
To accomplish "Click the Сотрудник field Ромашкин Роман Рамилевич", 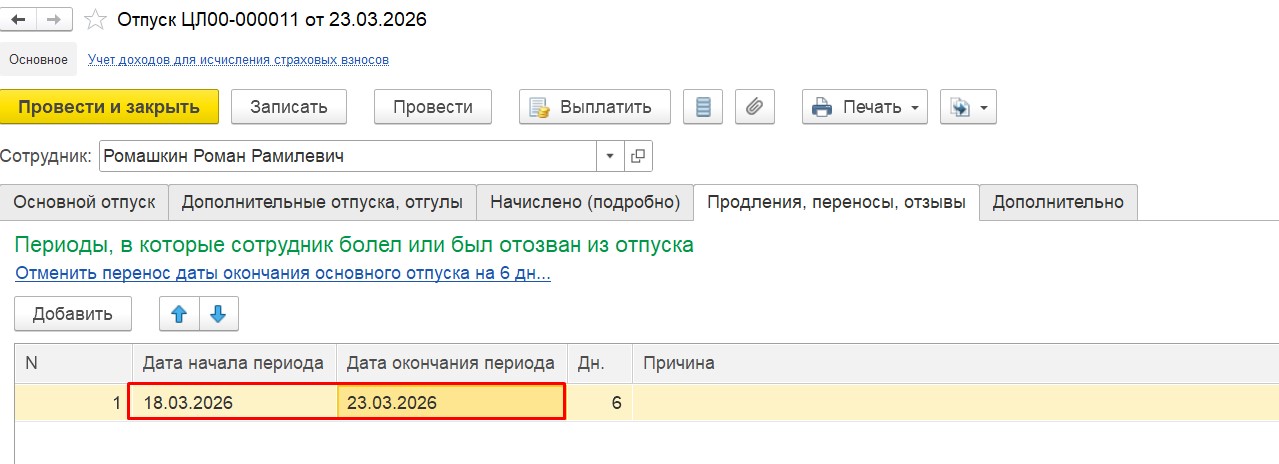I will tap(348, 157).
